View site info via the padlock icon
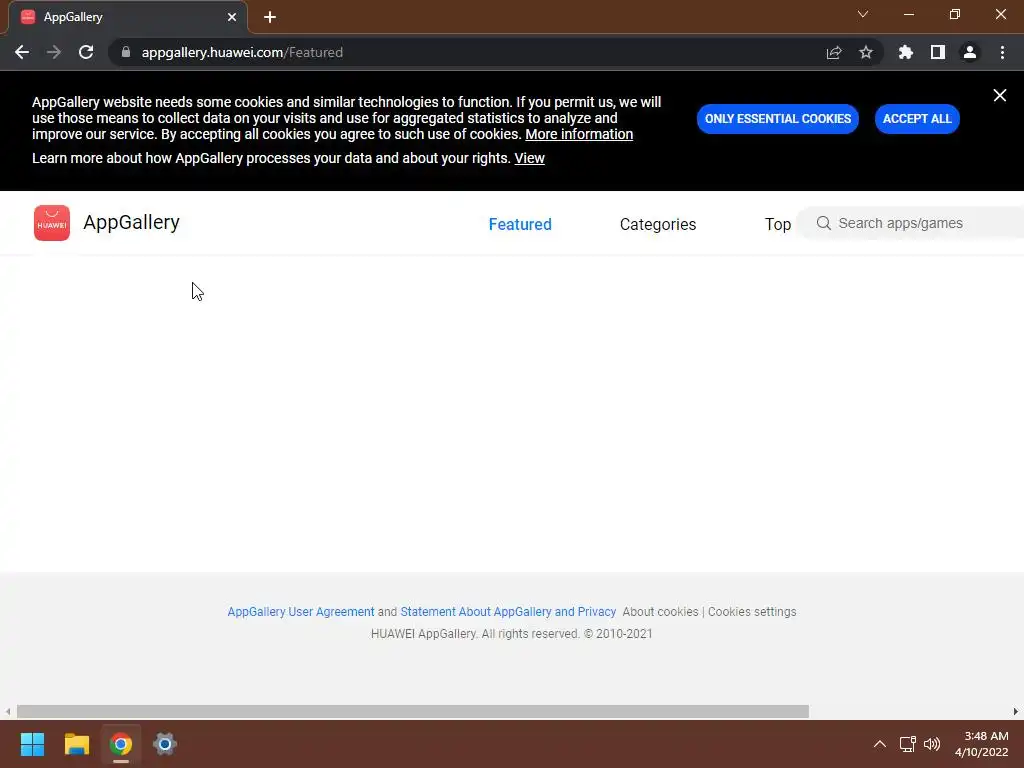The height and width of the screenshot is (768, 1024). tap(126, 52)
